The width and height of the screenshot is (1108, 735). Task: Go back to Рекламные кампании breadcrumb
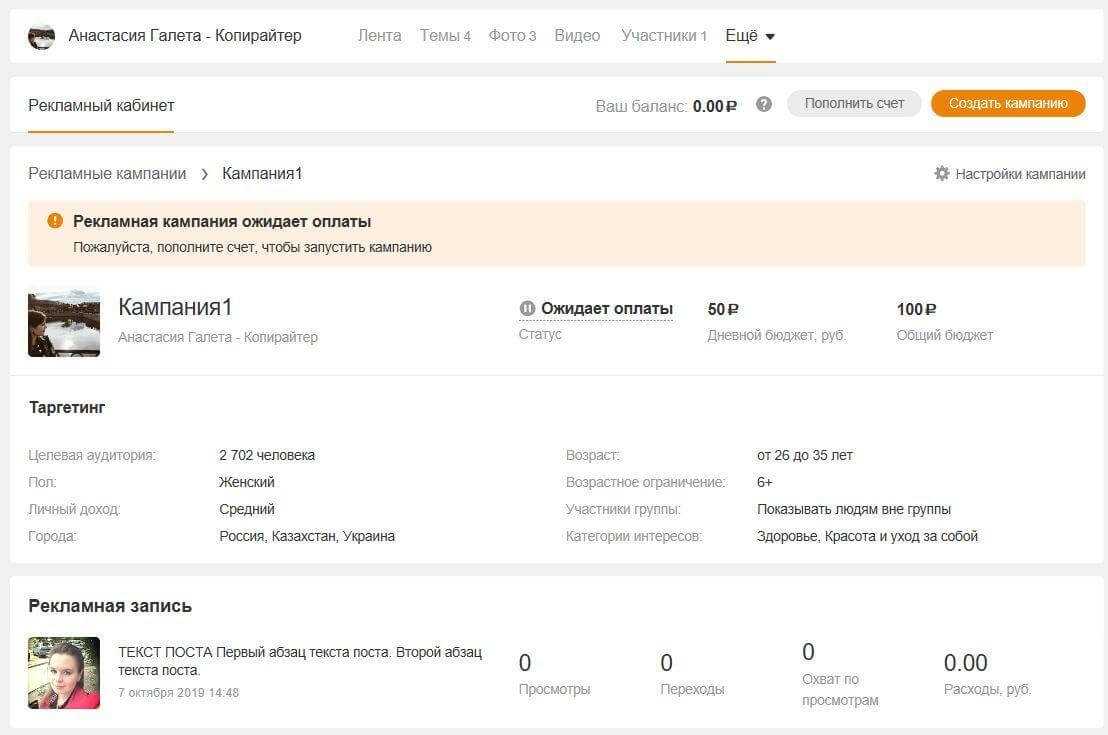tap(107, 174)
